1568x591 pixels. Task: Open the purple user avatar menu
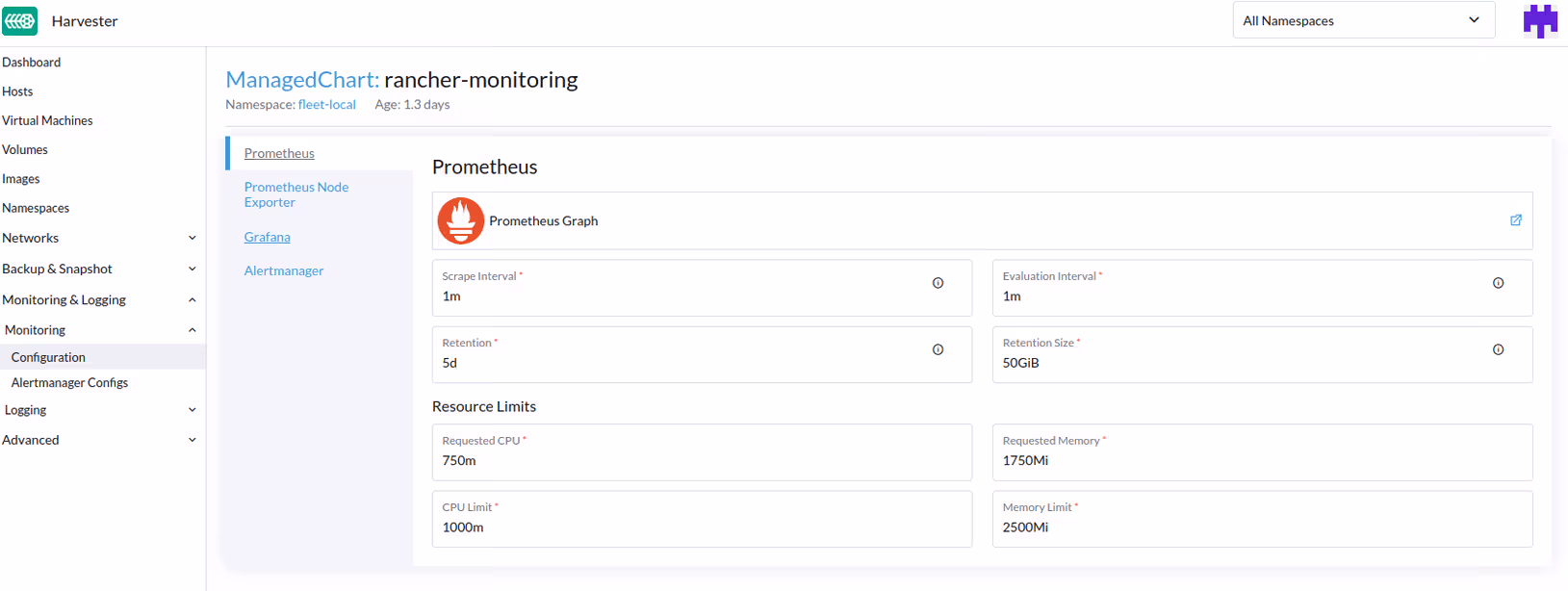[x=1540, y=21]
